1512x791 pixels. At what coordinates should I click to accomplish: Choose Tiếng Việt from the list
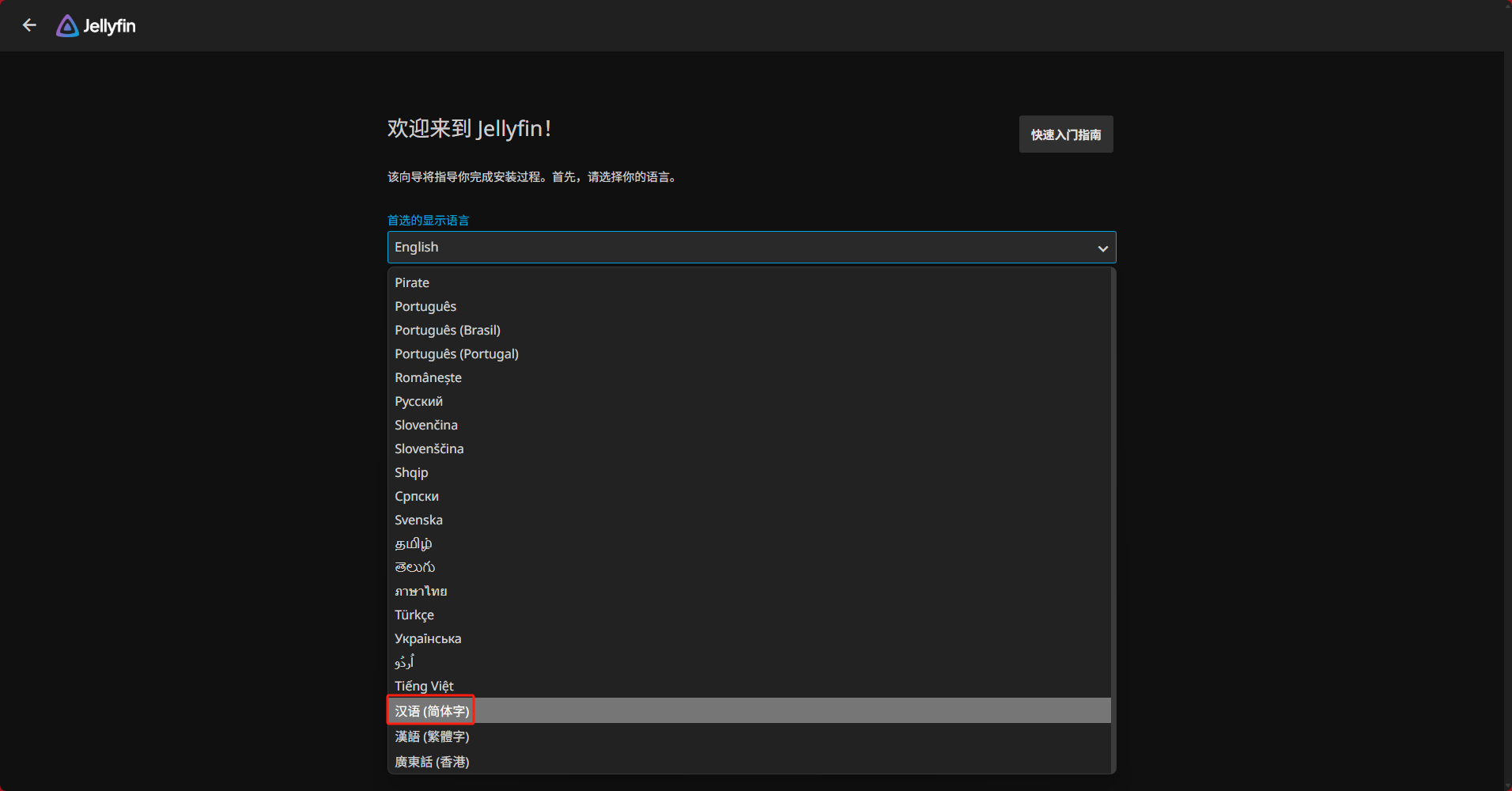(749, 686)
